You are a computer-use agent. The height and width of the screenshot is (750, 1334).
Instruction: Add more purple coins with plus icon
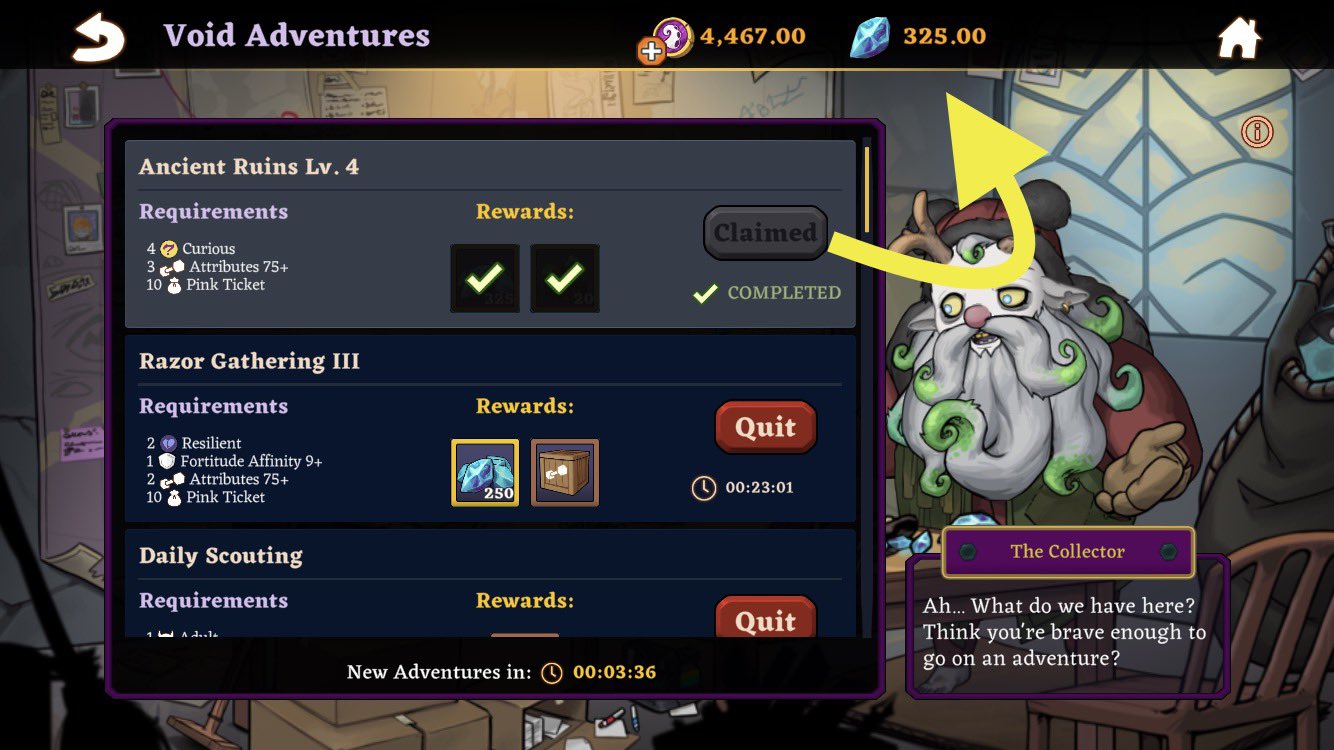652,51
